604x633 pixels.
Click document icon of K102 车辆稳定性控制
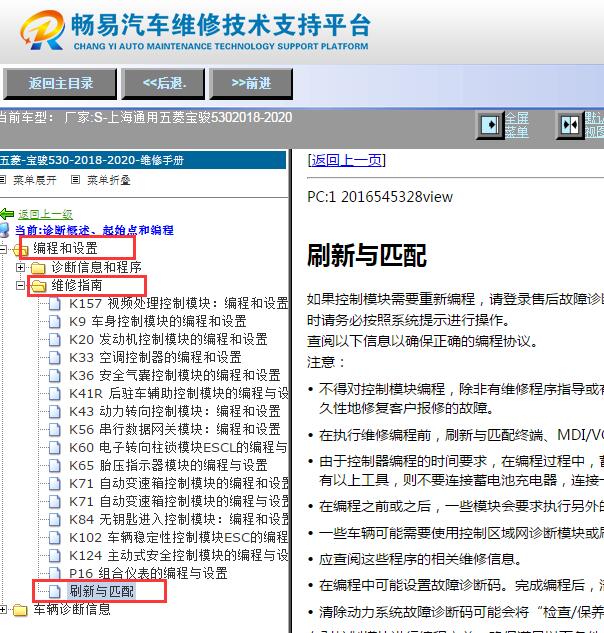click(55, 538)
